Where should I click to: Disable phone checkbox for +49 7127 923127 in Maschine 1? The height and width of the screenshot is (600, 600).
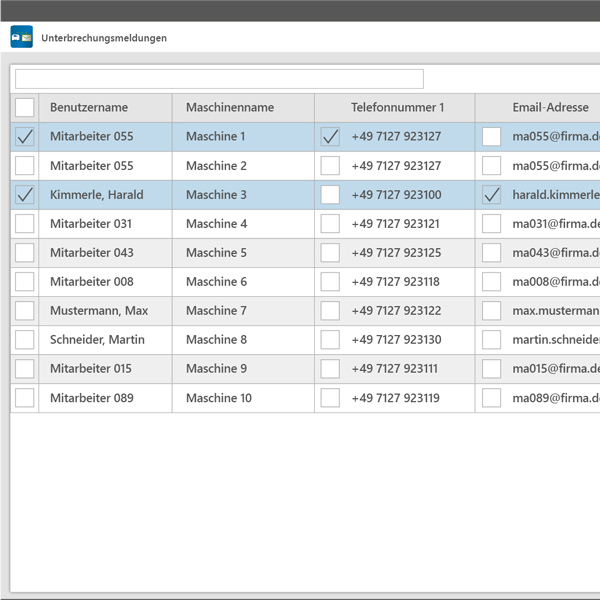tap(330, 137)
